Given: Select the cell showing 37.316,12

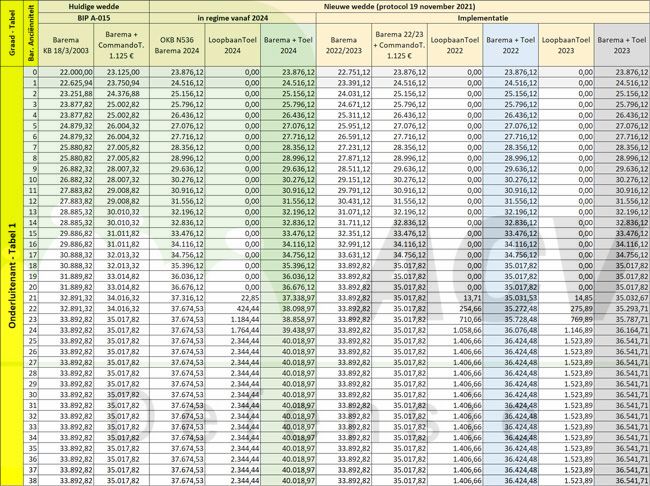Looking at the screenshot, I should pyautogui.click(x=177, y=298).
